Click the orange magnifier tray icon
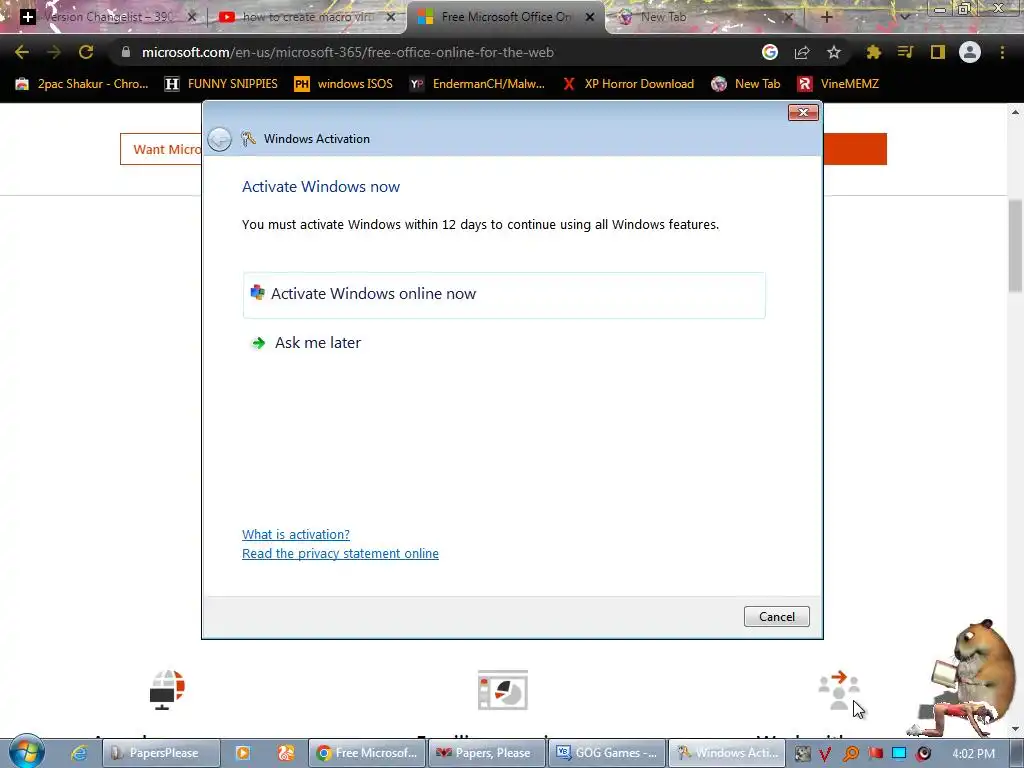This screenshot has width=1024, height=768. 850,754
